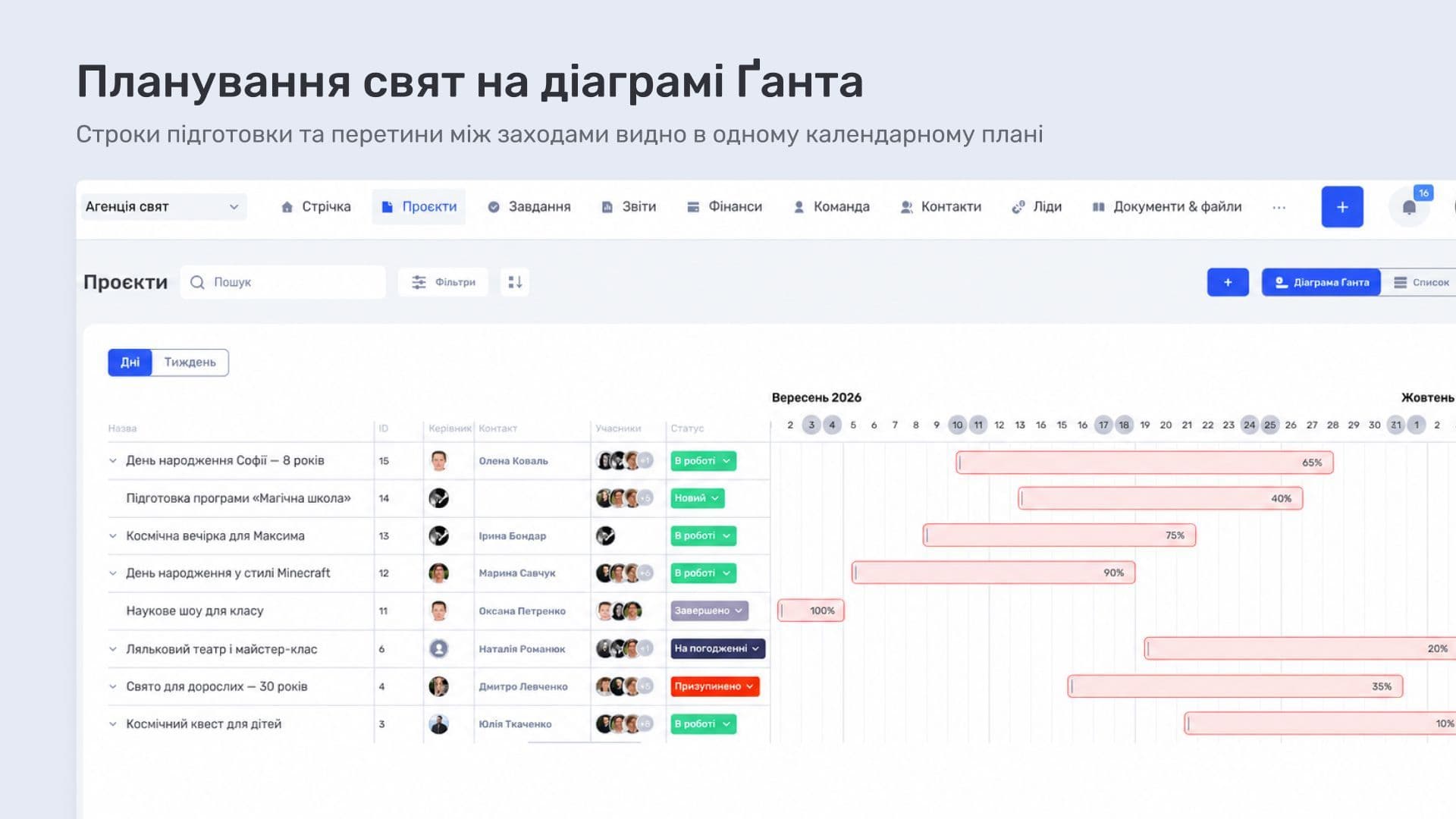Expand the Ляльковий театр і майстер-клас row
The height and width of the screenshot is (819, 1456).
pyautogui.click(x=113, y=649)
